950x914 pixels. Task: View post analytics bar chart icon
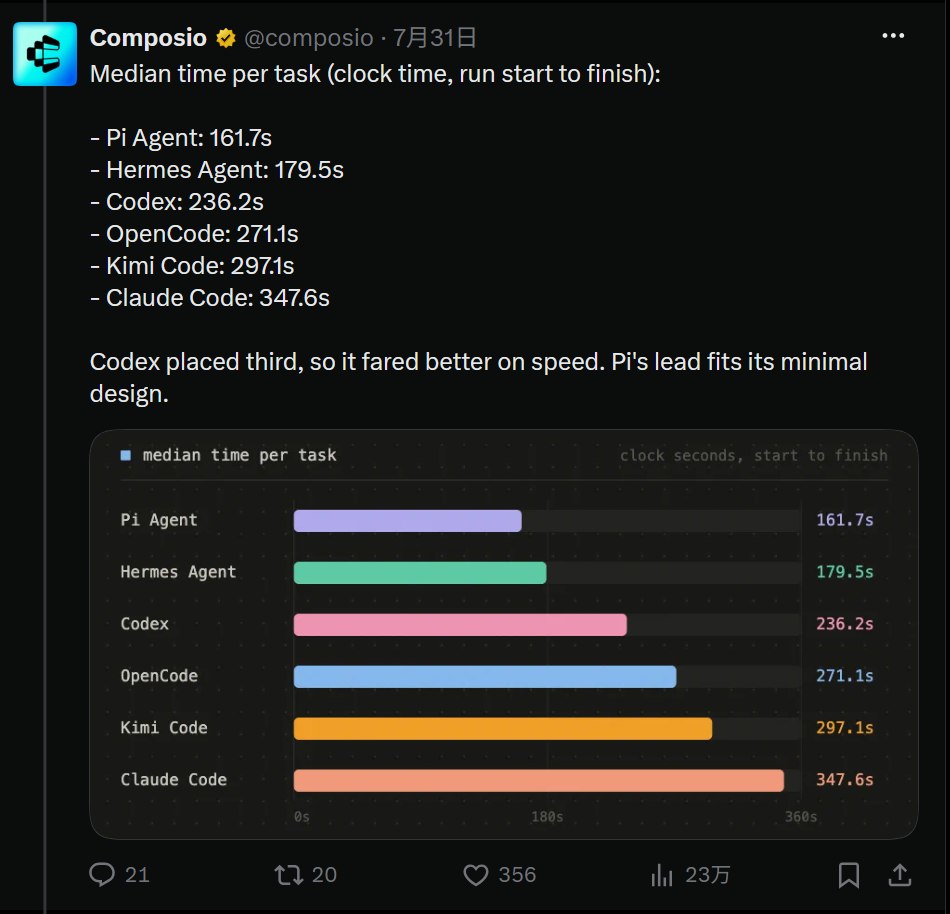click(x=662, y=875)
